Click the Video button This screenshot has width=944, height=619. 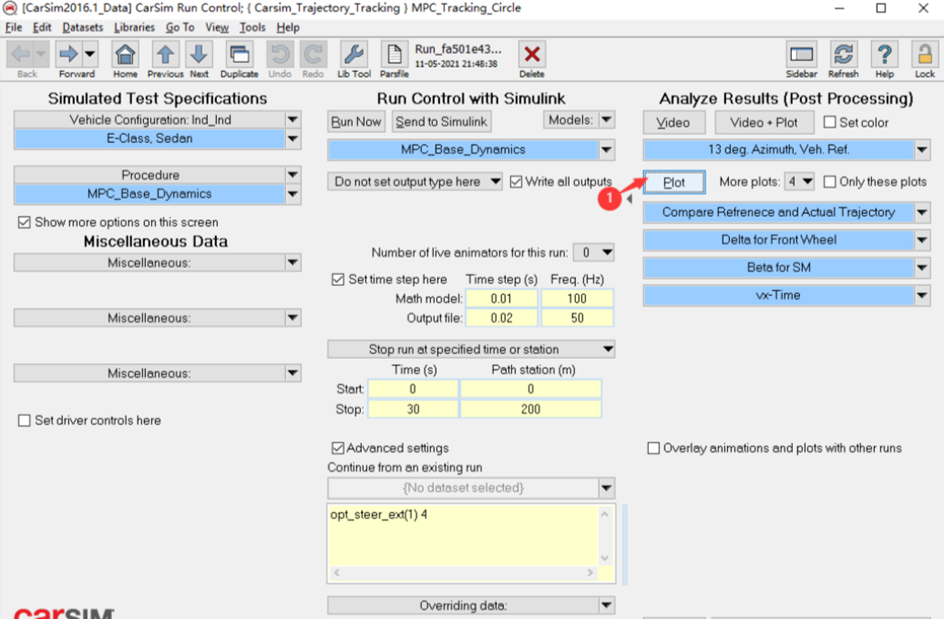(x=673, y=122)
